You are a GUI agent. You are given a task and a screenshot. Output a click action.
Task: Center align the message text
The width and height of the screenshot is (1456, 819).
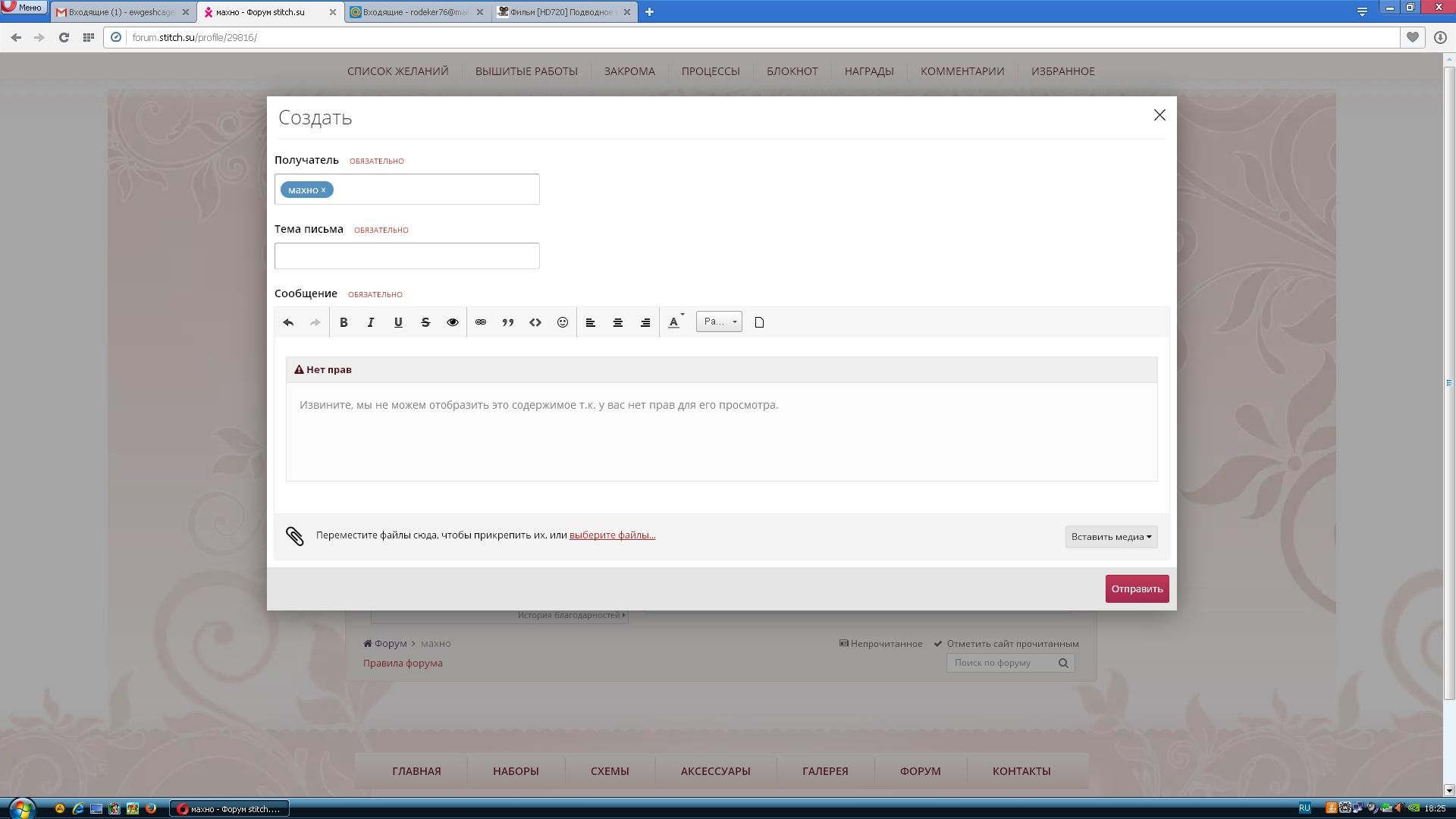coord(618,322)
